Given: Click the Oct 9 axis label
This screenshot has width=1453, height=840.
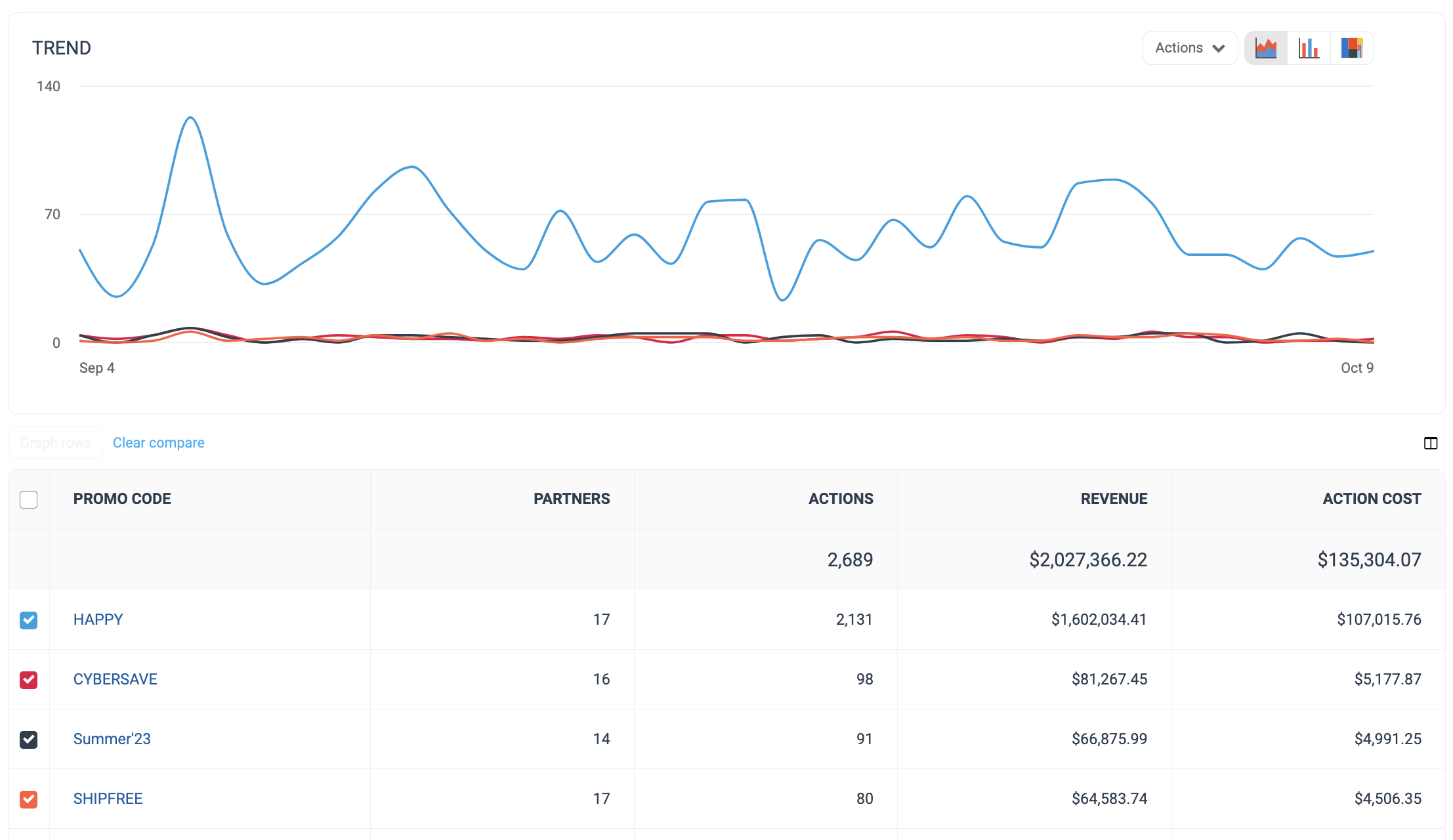Looking at the screenshot, I should pyautogui.click(x=1357, y=368).
